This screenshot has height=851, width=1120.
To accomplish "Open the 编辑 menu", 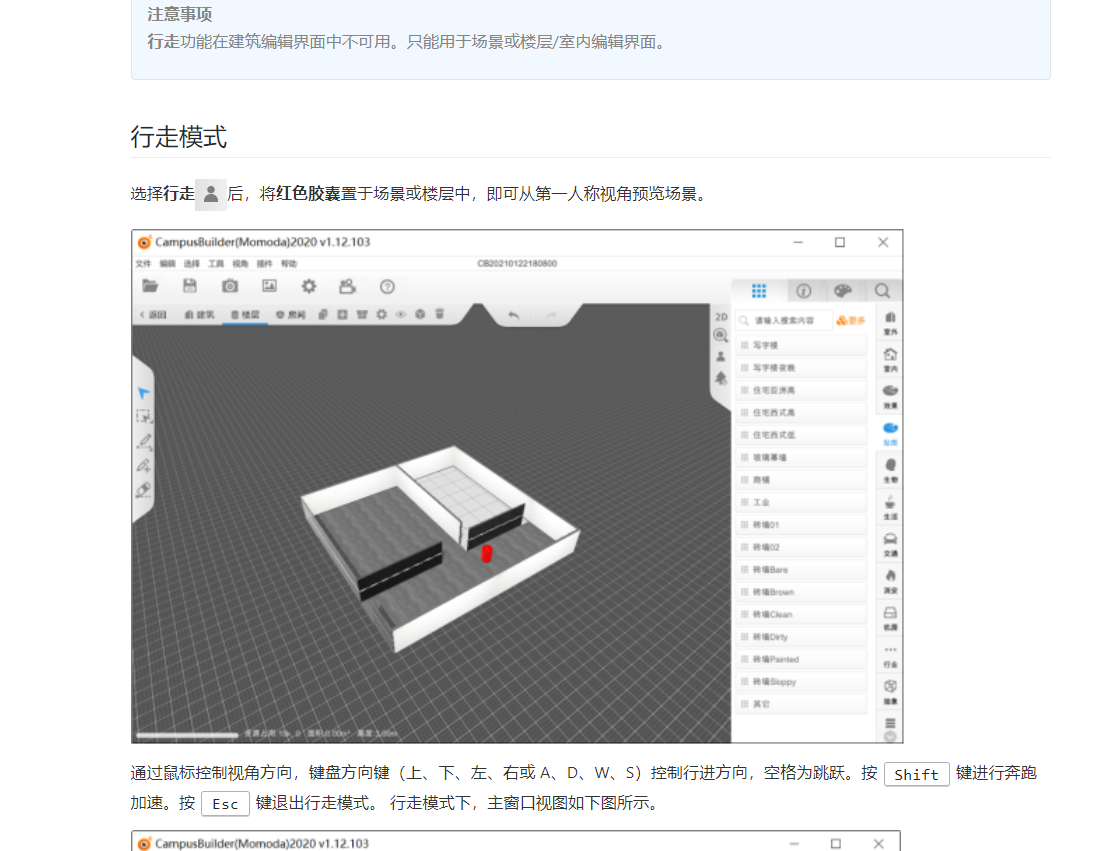I will pos(168,264).
